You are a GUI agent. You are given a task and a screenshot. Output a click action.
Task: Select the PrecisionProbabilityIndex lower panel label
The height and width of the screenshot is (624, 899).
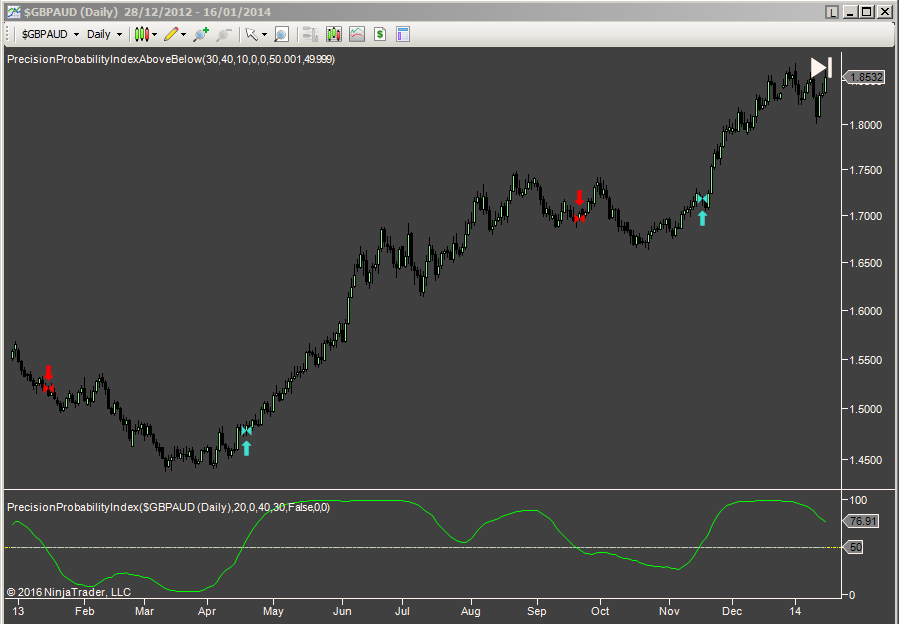click(x=169, y=507)
